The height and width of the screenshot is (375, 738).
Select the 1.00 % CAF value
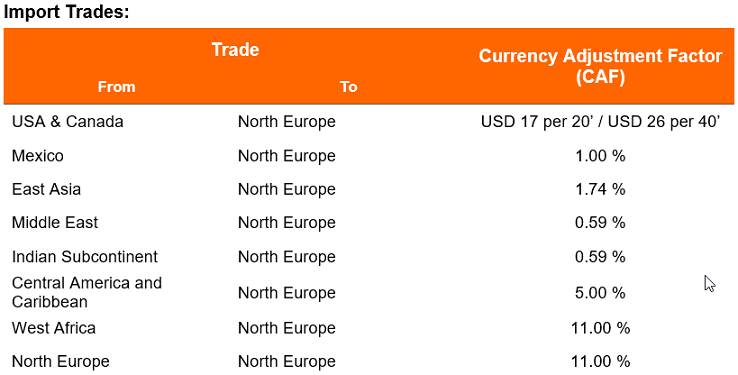601,156
